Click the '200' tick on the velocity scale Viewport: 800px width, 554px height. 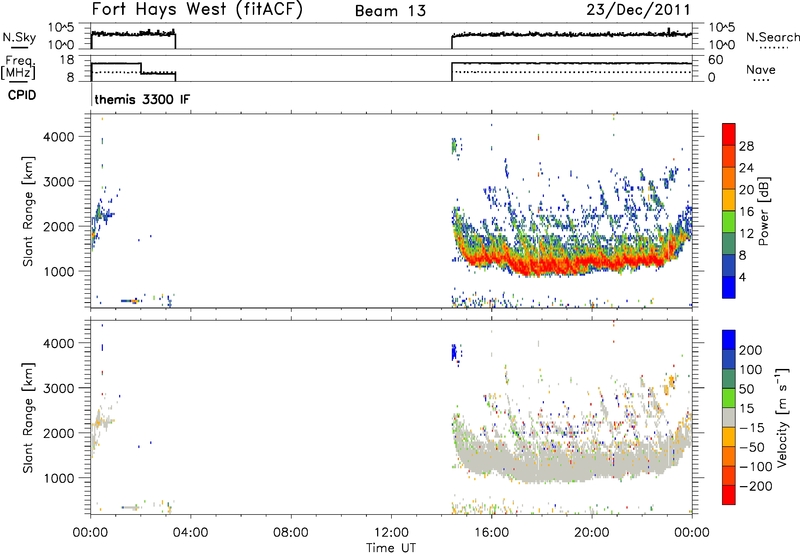tap(751, 350)
